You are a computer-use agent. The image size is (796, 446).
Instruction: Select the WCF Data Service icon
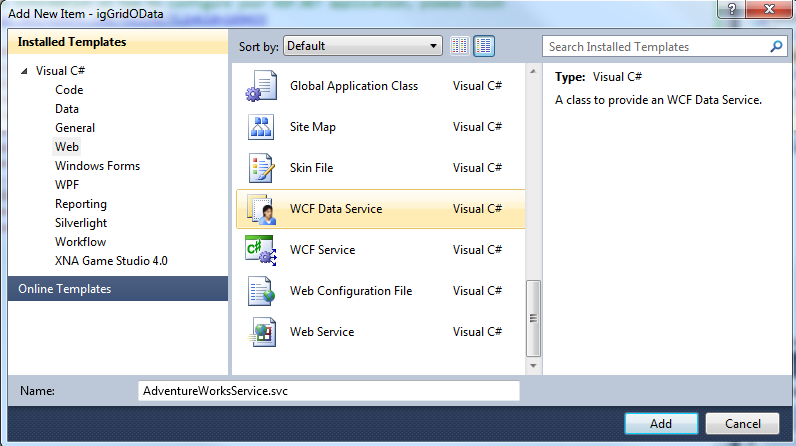[260, 209]
